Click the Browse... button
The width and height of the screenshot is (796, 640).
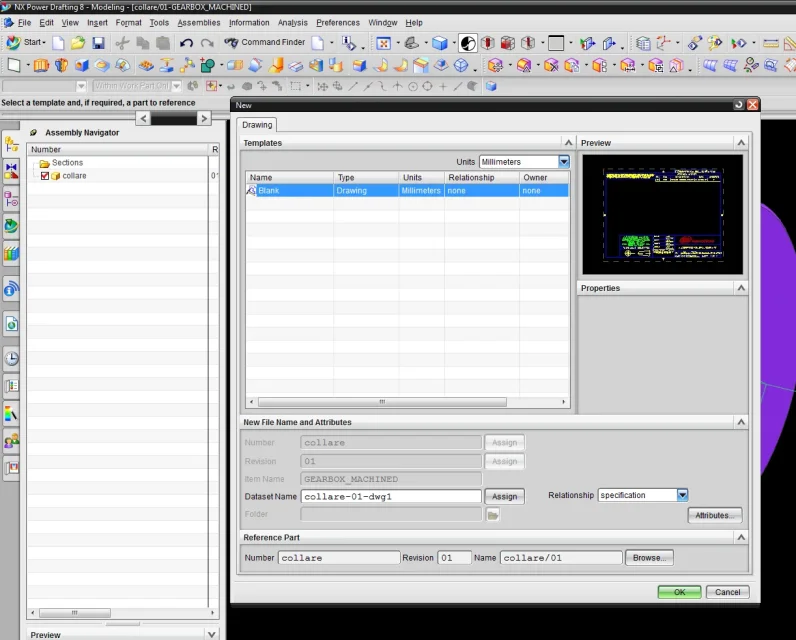click(x=649, y=558)
